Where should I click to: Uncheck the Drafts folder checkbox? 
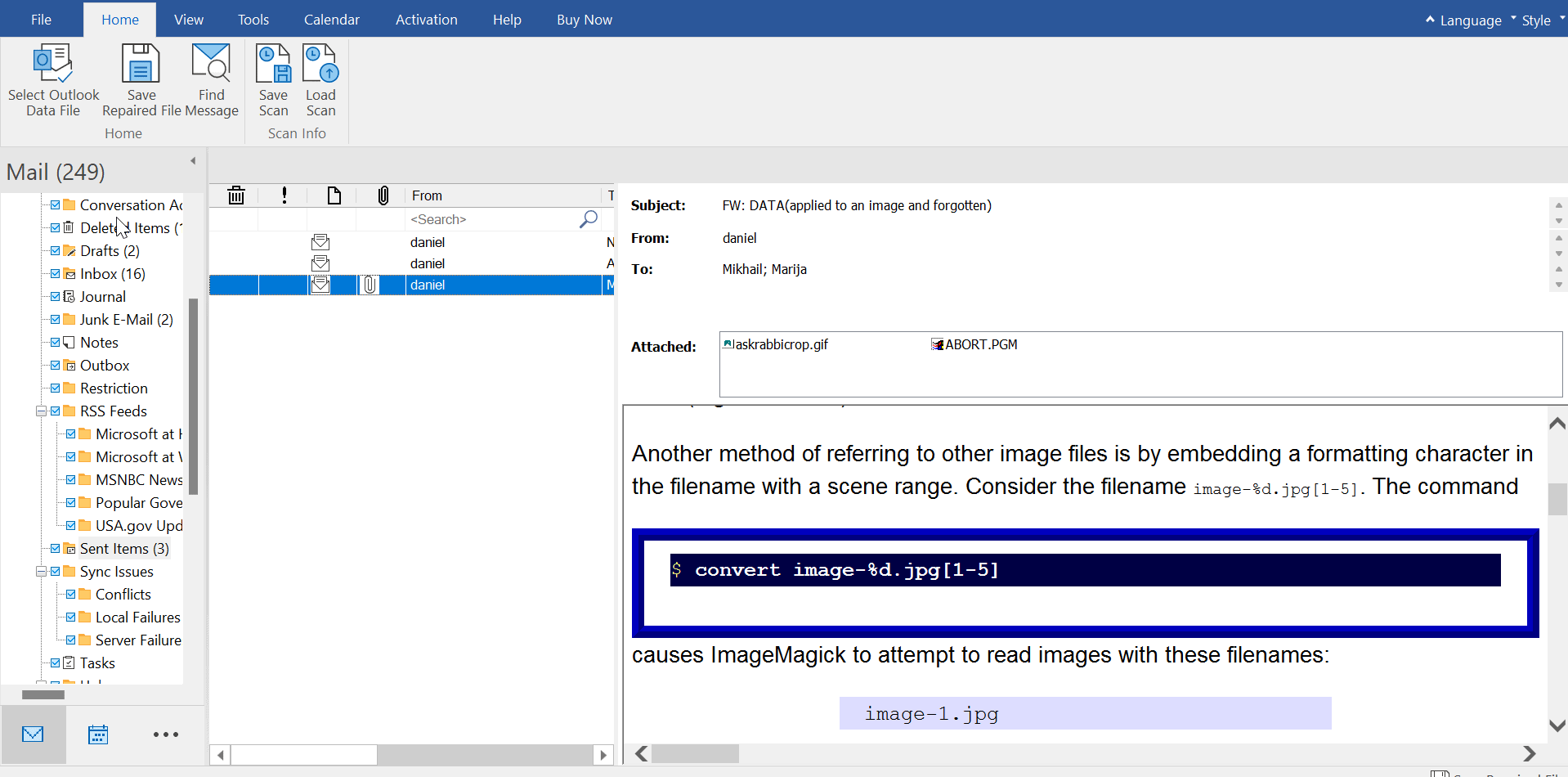click(54, 250)
